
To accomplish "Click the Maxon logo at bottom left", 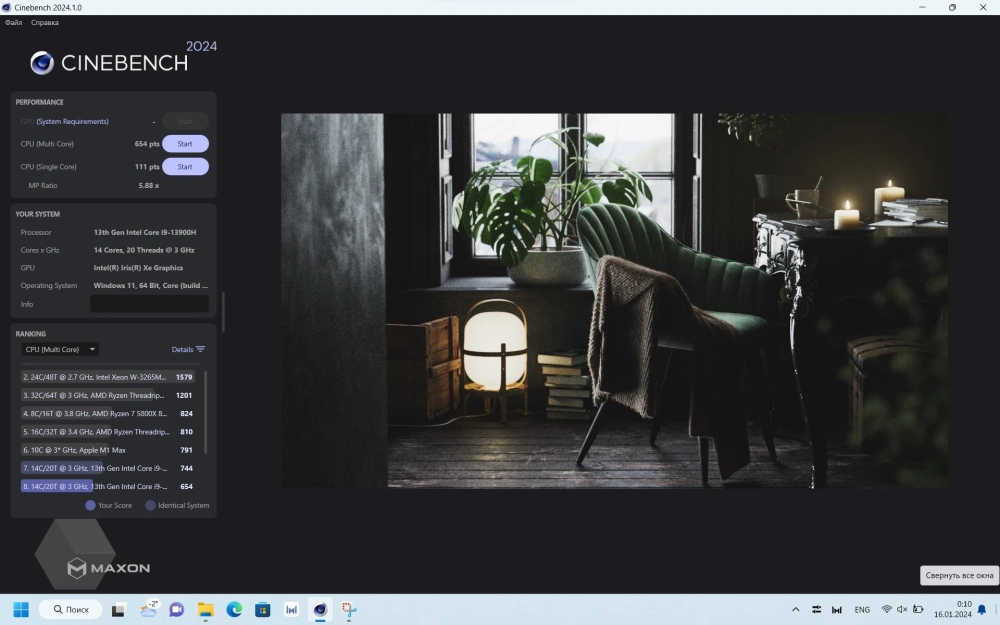I will (x=108, y=568).
